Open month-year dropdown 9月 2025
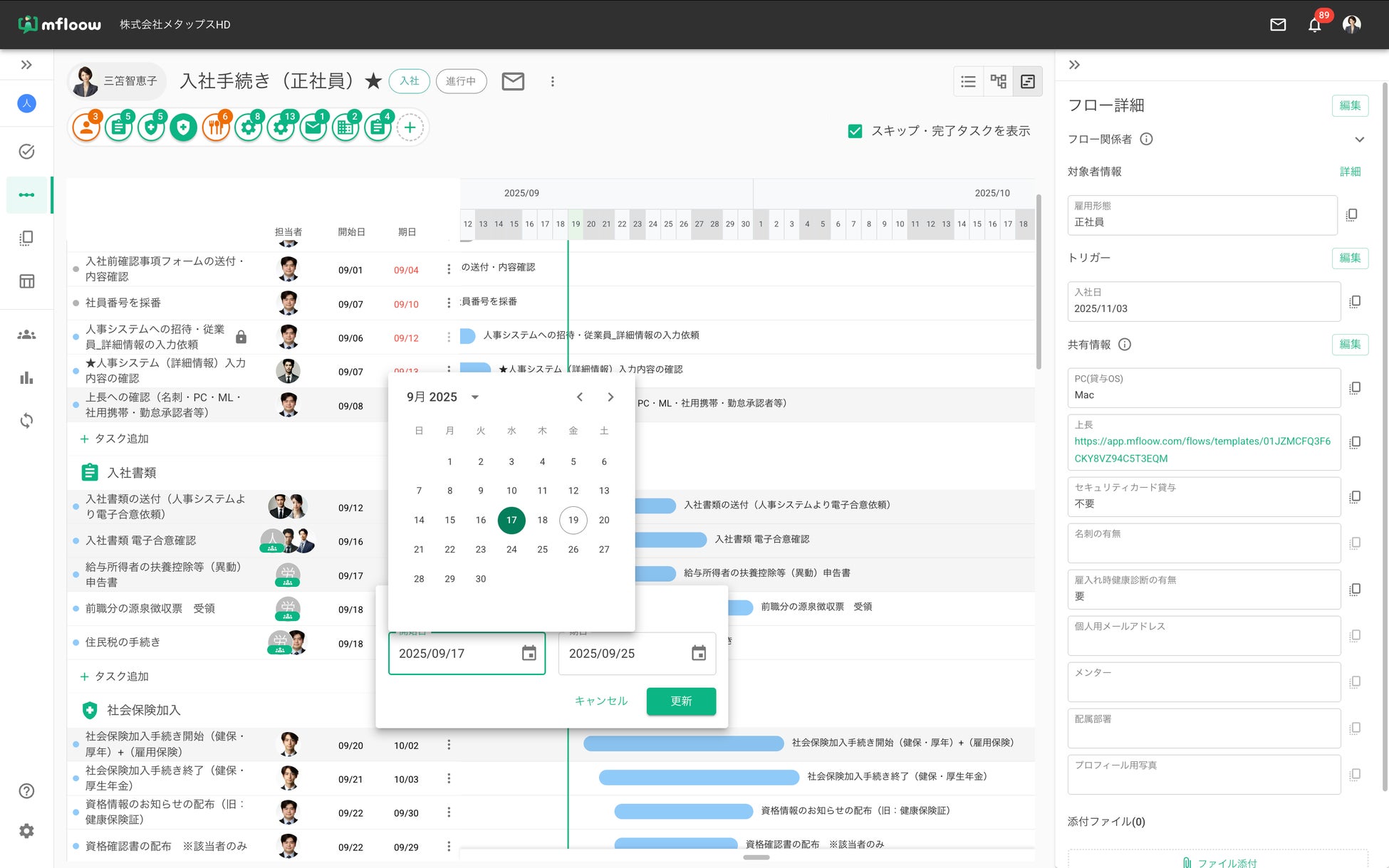The image size is (1389, 868). (442, 397)
